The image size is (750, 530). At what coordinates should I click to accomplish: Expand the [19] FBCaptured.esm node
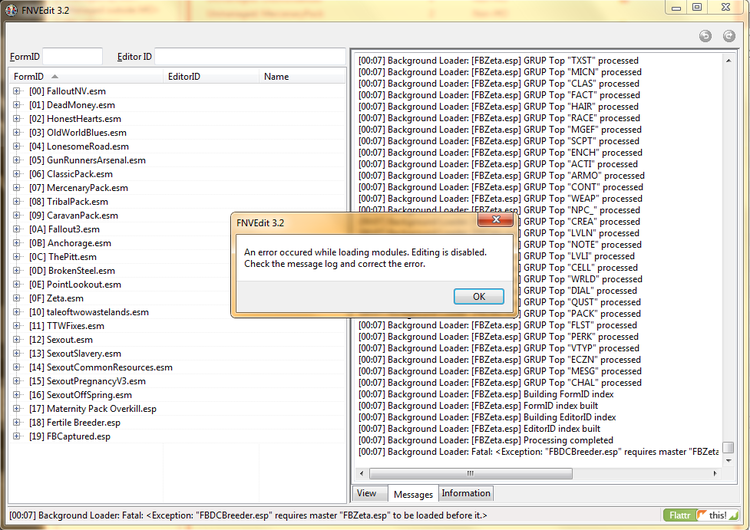(x=17, y=436)
